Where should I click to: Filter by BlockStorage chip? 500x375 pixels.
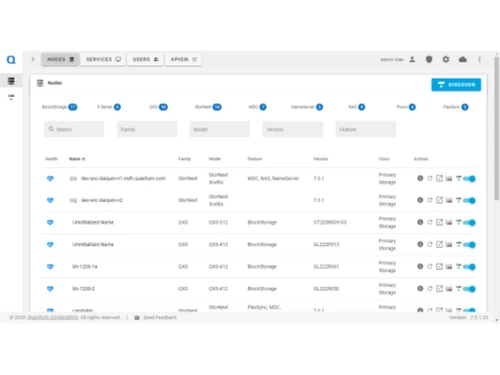[59, 107]
